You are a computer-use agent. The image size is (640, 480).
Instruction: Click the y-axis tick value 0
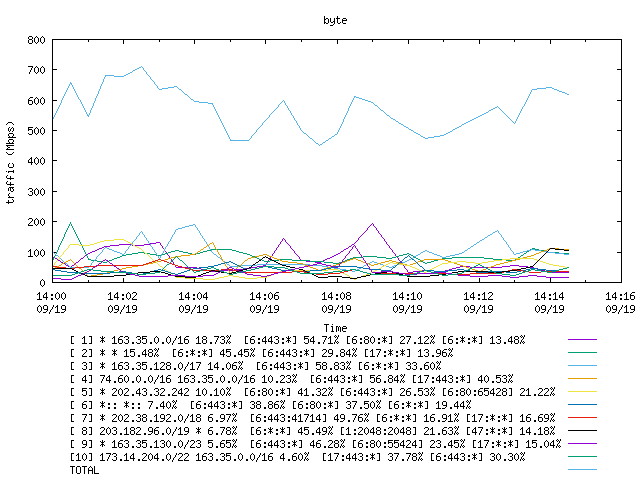(42, 283)
